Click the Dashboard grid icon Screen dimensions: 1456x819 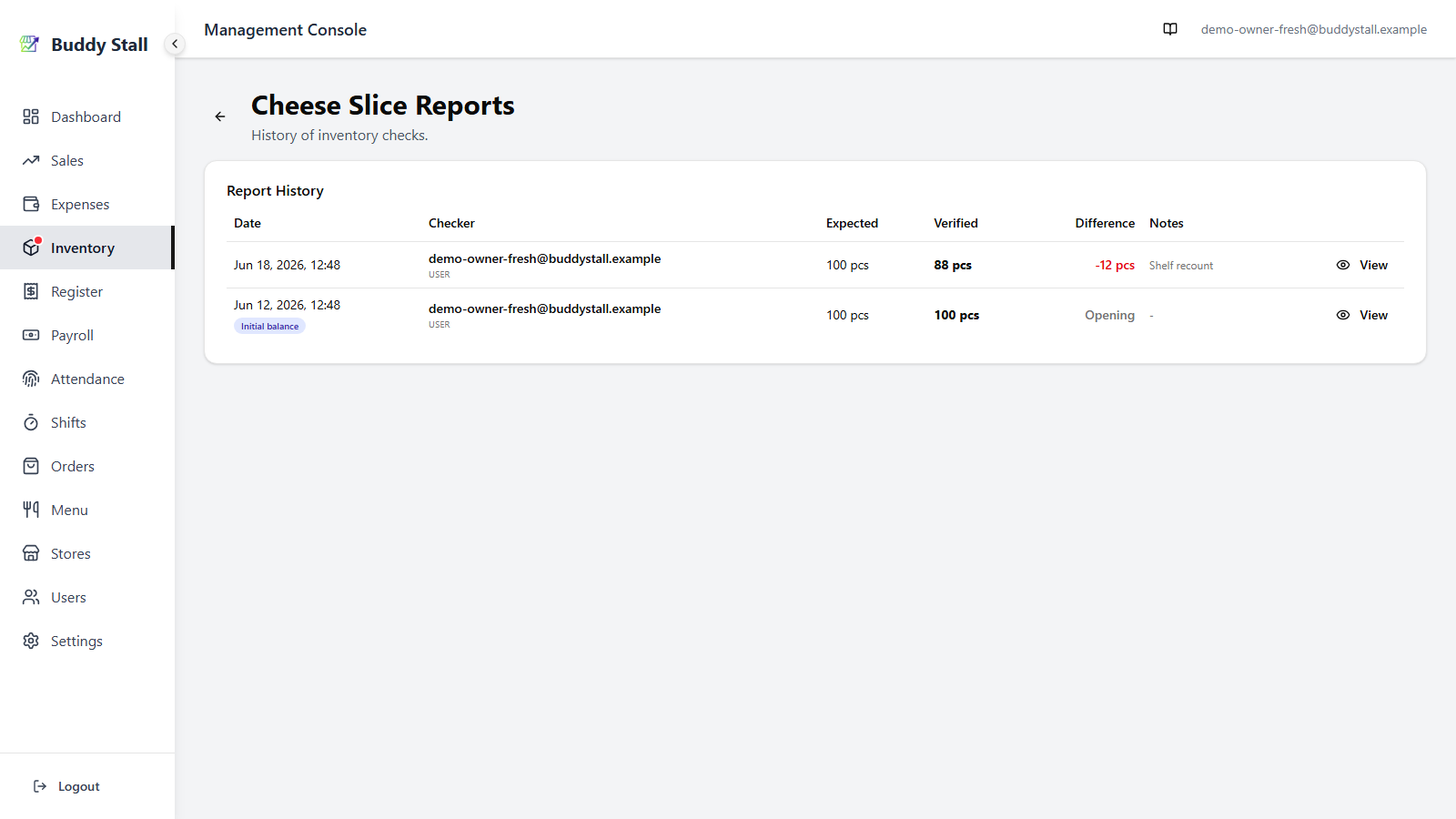coord(31,116)
